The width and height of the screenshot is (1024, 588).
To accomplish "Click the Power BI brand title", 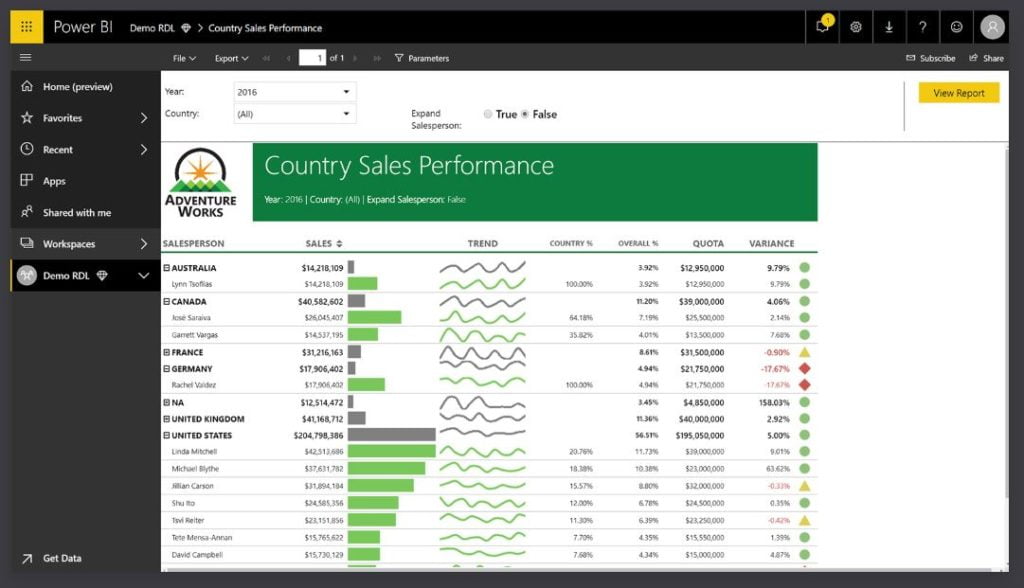I will (83, 27).
